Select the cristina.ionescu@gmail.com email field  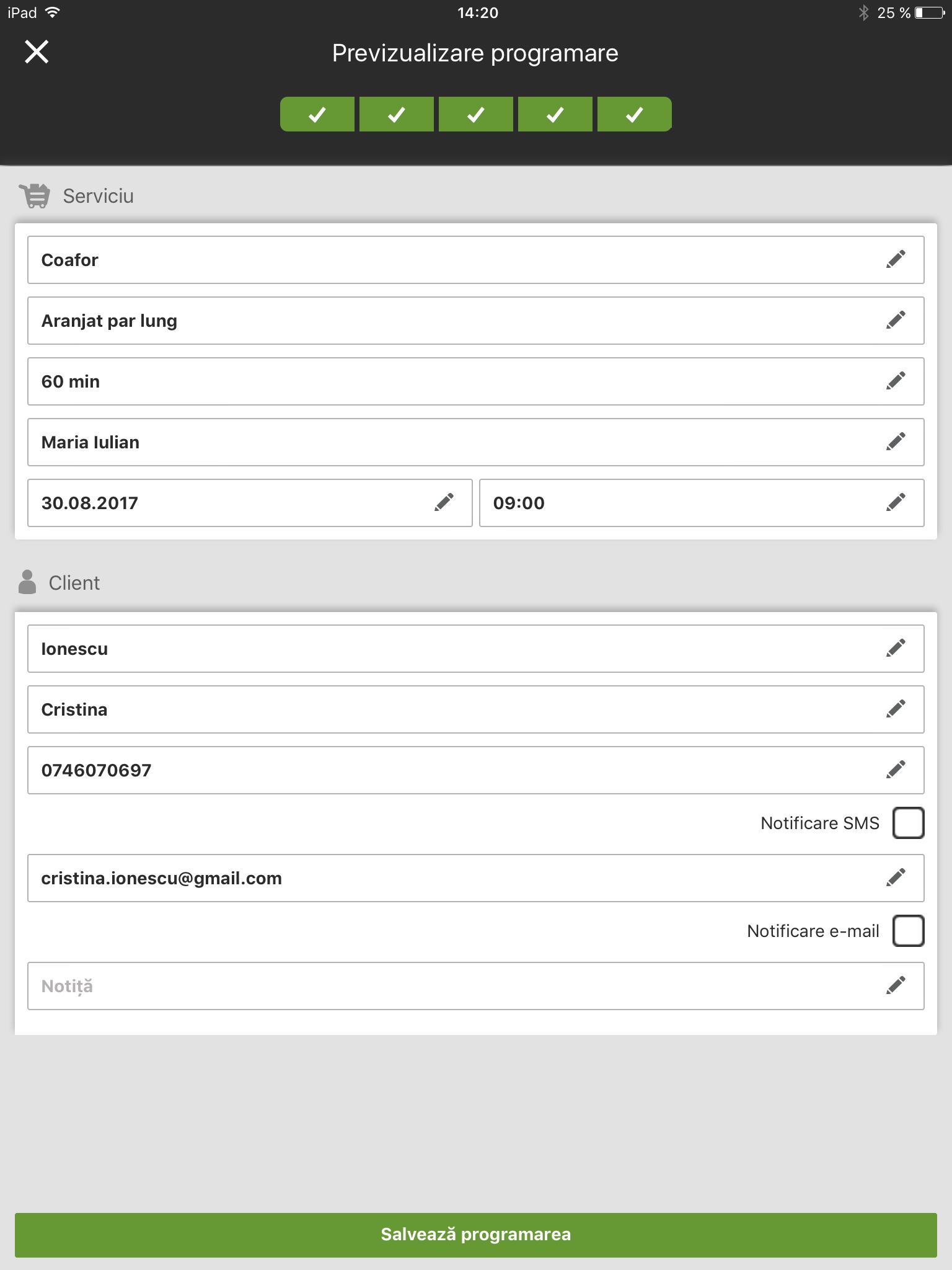pyautogui.click(x=476, y=878)
